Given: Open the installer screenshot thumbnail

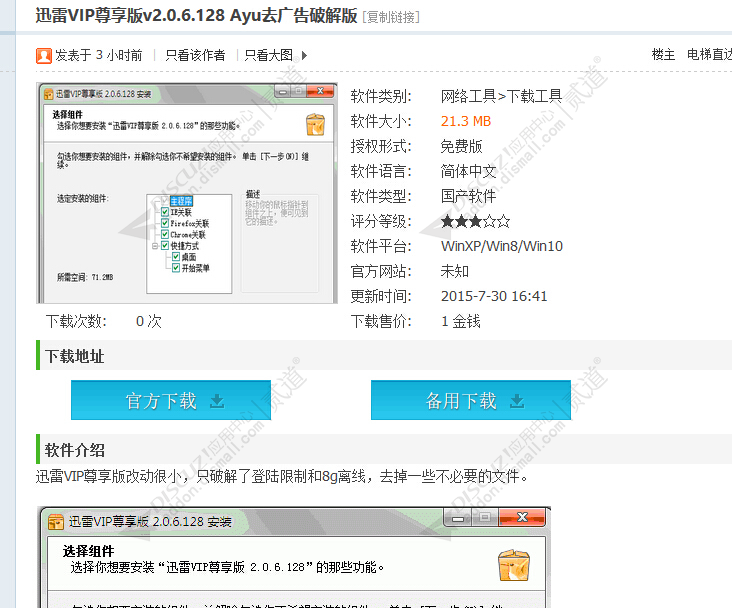Looking at the screenshot, I should [187, 193].
